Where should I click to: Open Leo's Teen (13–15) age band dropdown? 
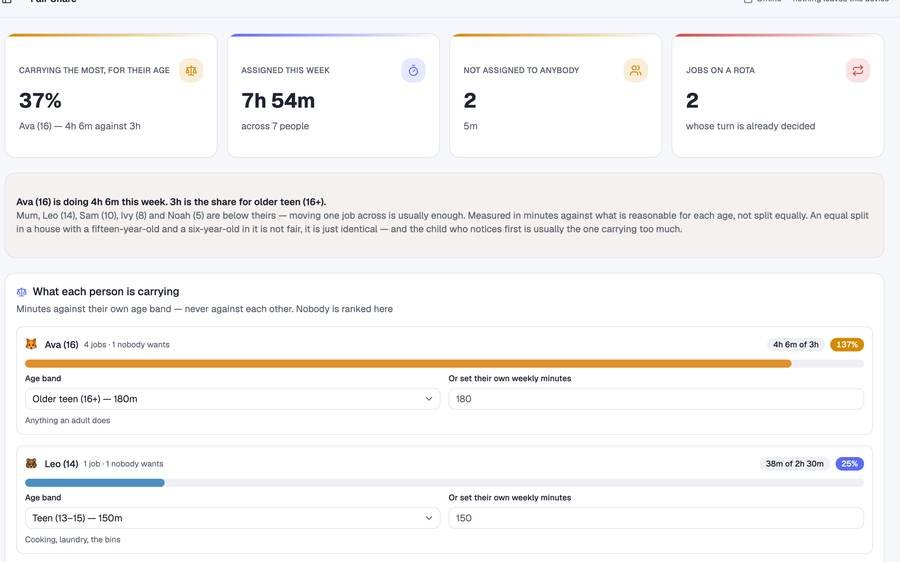point(232,518)
